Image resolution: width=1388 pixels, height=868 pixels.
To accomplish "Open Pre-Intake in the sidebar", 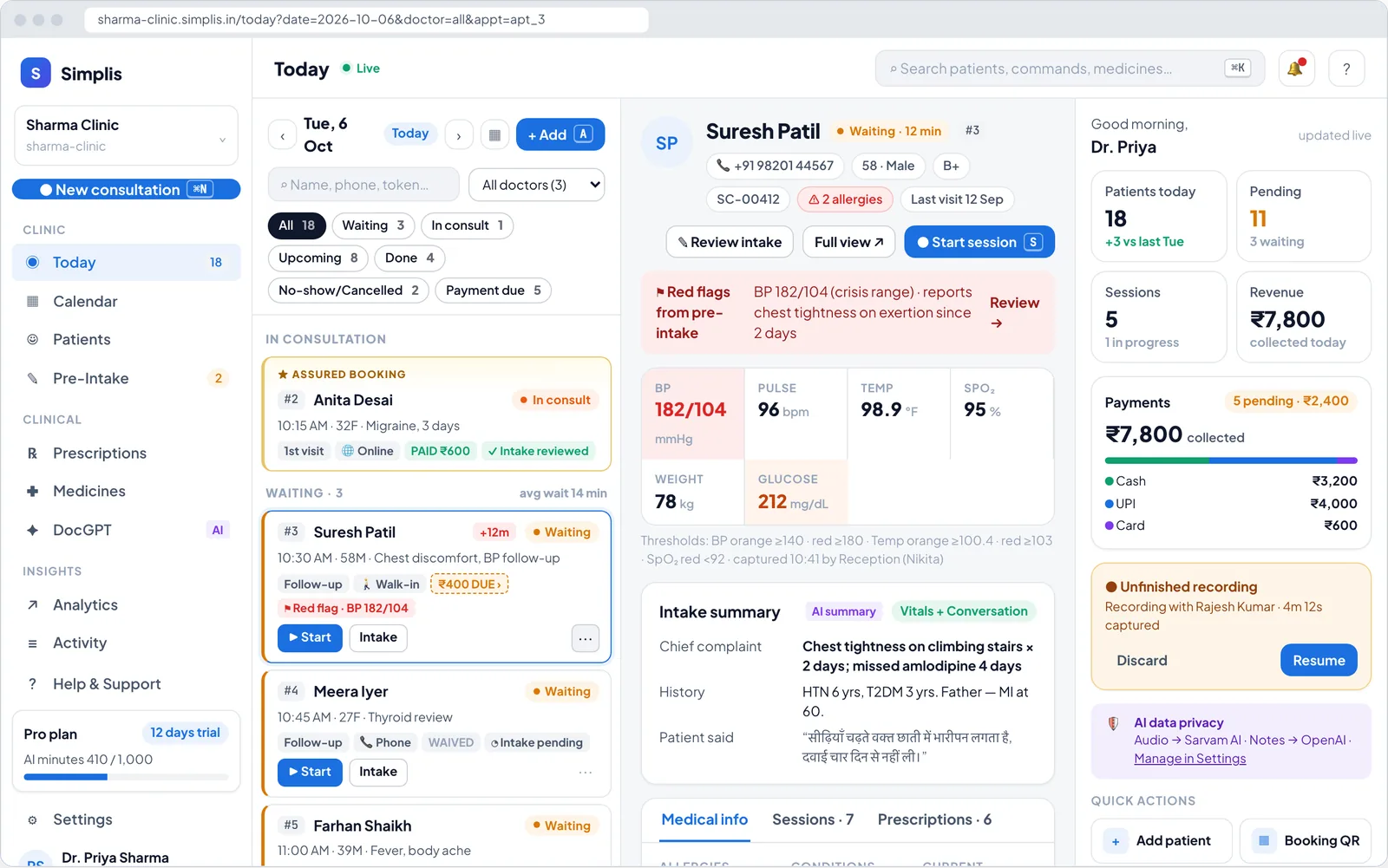I will click(126, 378).
